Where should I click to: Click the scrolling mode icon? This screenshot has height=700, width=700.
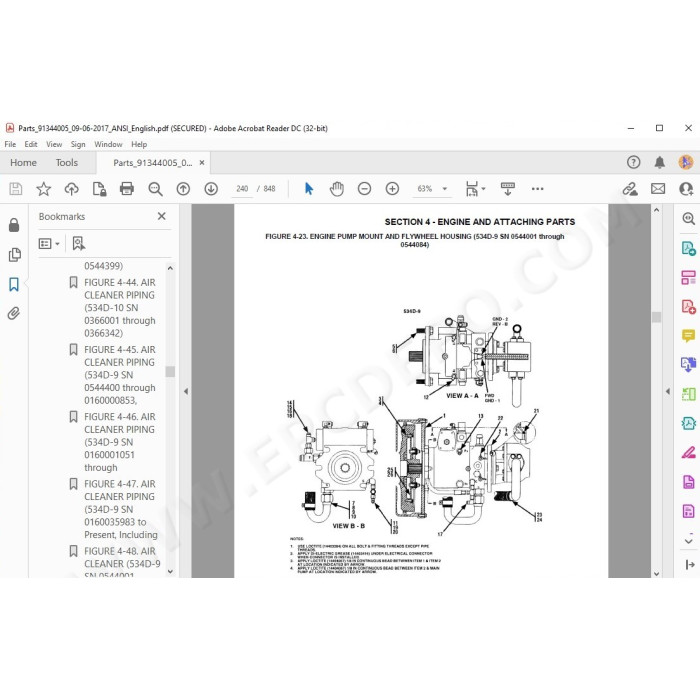508,189
